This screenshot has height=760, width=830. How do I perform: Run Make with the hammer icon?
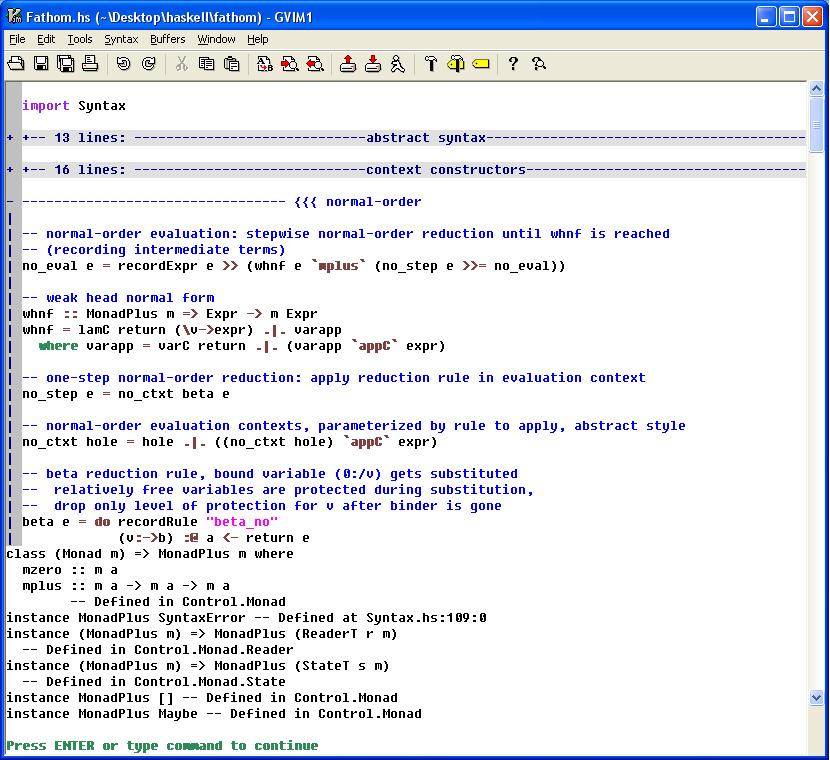pyautogui.click(x=431, y=64)
